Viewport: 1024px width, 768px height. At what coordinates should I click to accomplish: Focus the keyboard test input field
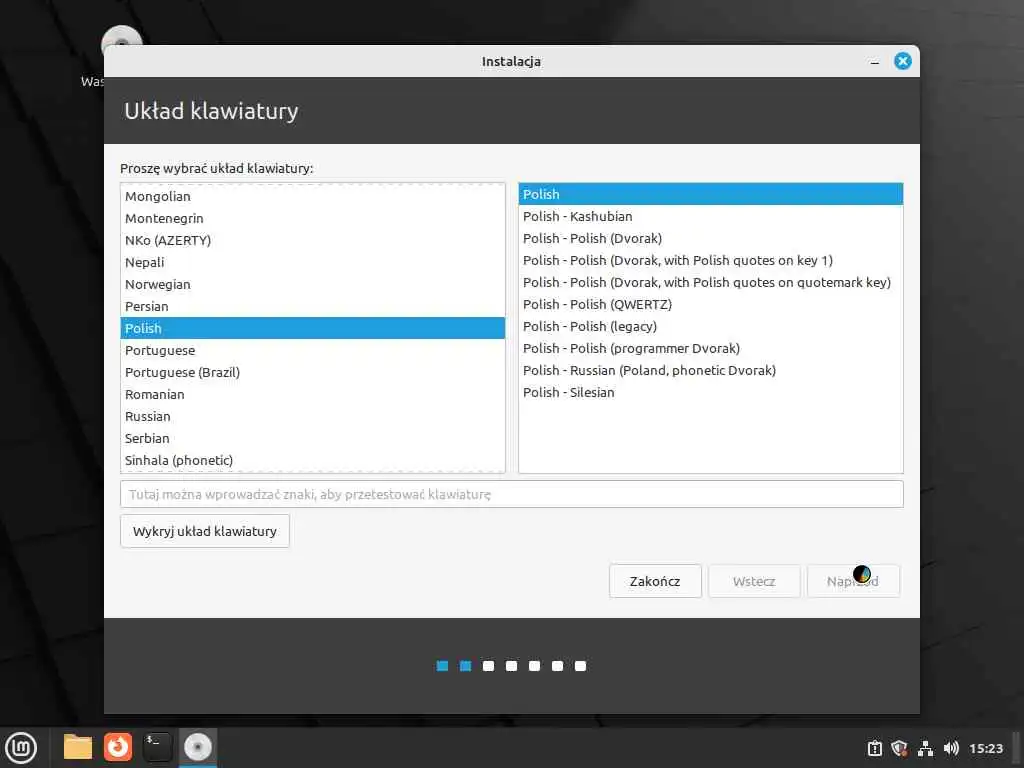coord(511,494)
